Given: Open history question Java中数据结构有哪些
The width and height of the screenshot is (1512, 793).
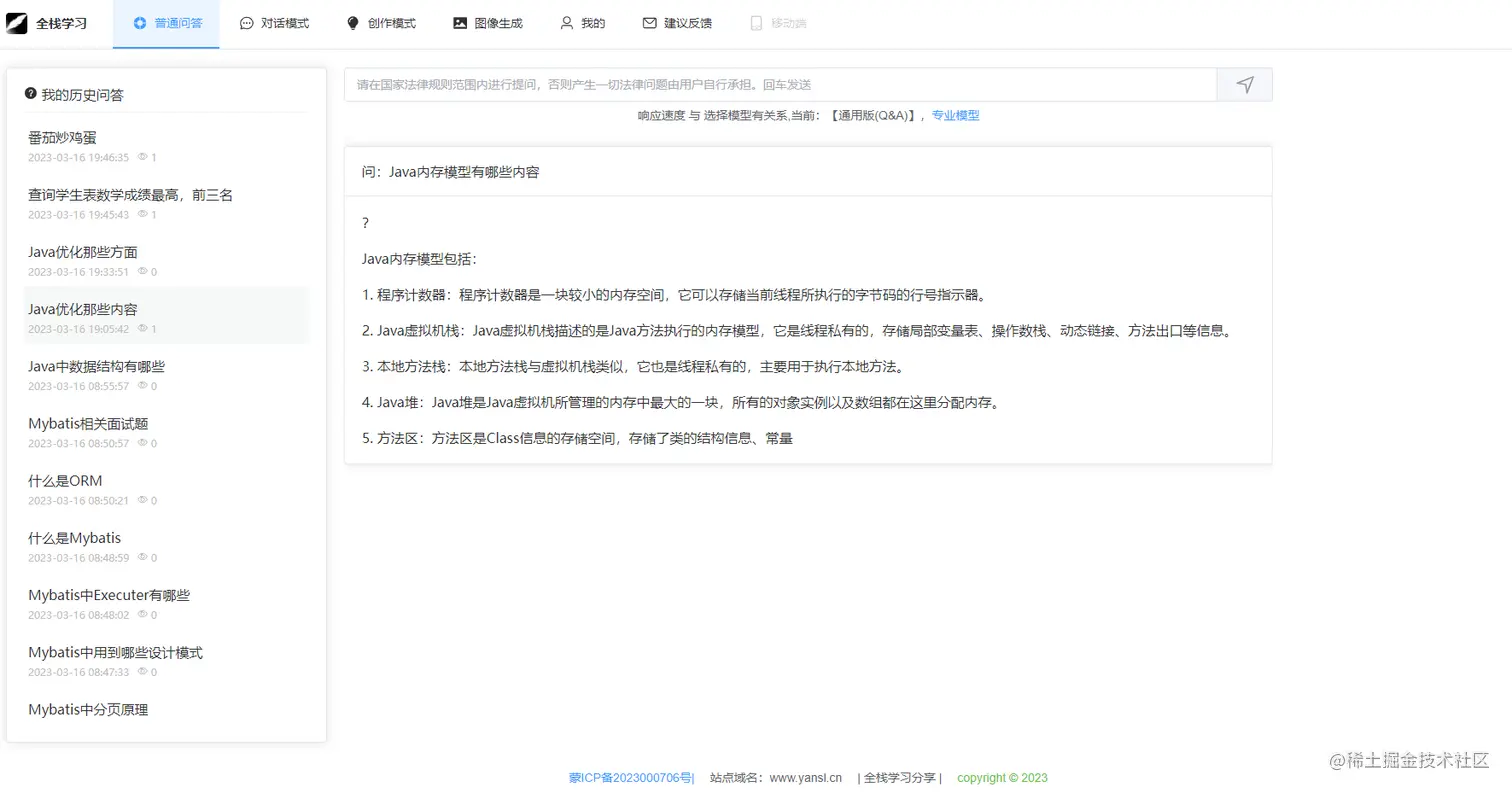Looking at the screenshot, I should click(96, 366).
